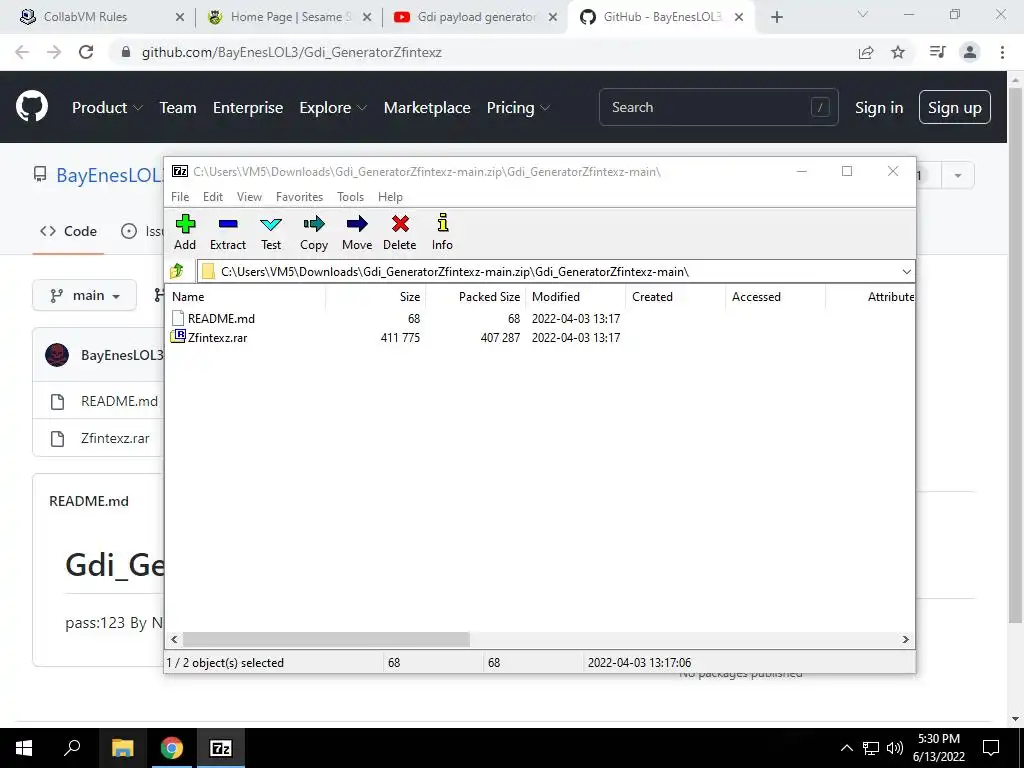Screen dimensions: 1024x768
Task: Show hidden system tray icons
Action: click(846, 748)
